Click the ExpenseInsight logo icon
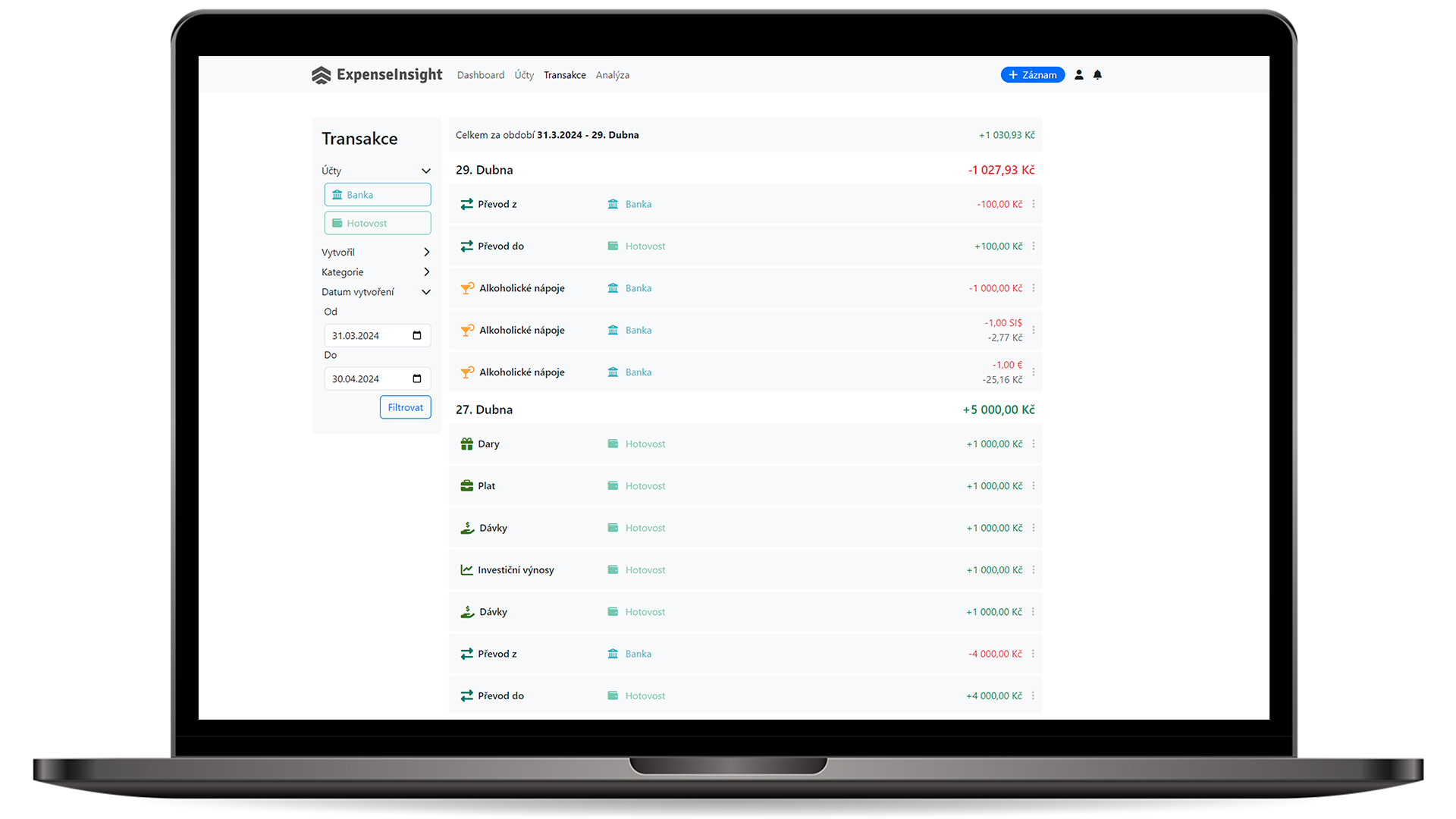The width and height of the screenshot is (1456, 819). point(321,75)
